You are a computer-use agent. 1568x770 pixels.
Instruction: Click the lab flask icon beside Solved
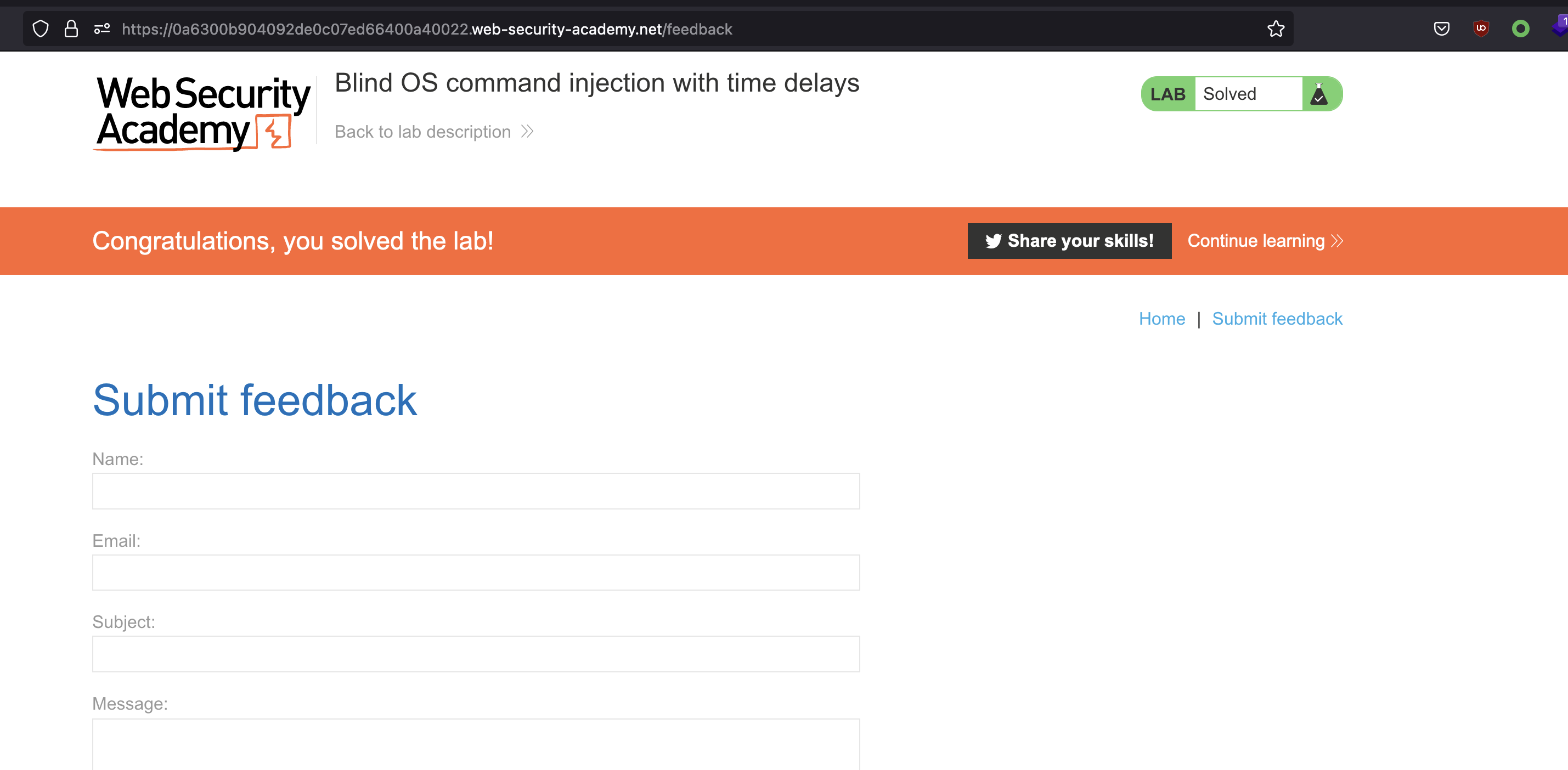click(x=1318, y=94)
